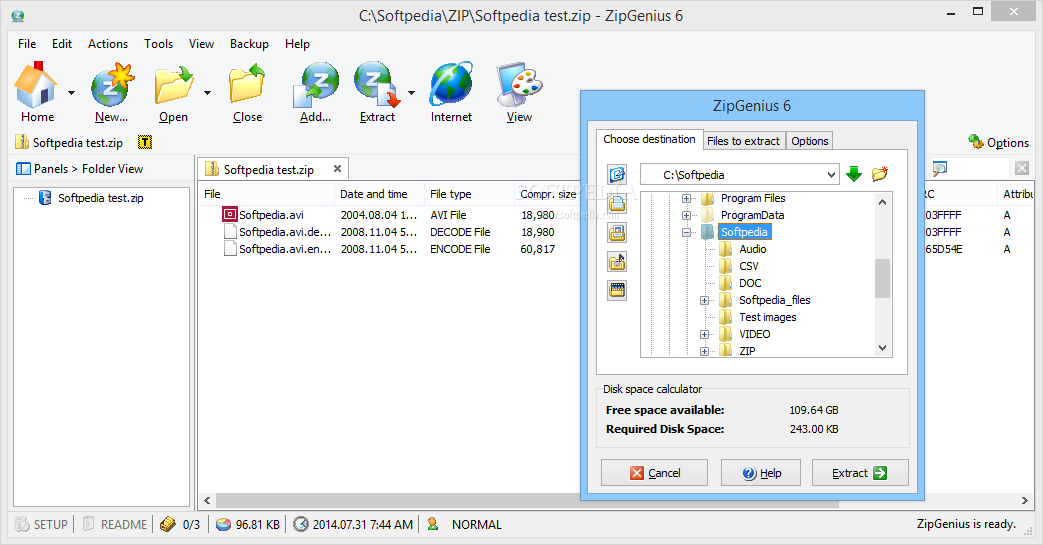Viewport: 1043px width, 545px height.
Task: Click the README status bar icon
Action: coord(88,524)
